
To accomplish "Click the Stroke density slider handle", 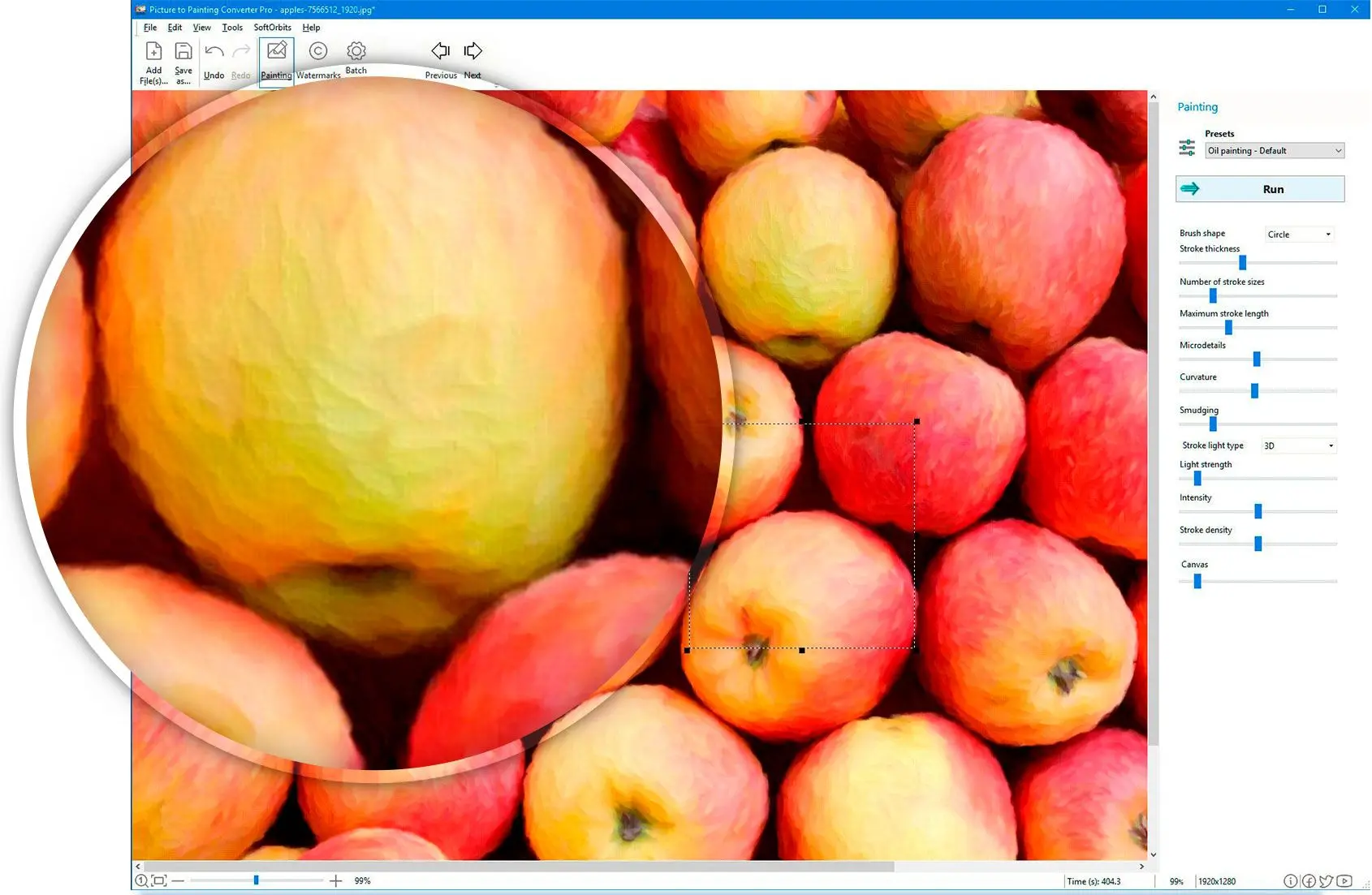I will [x=1258, y=544].
